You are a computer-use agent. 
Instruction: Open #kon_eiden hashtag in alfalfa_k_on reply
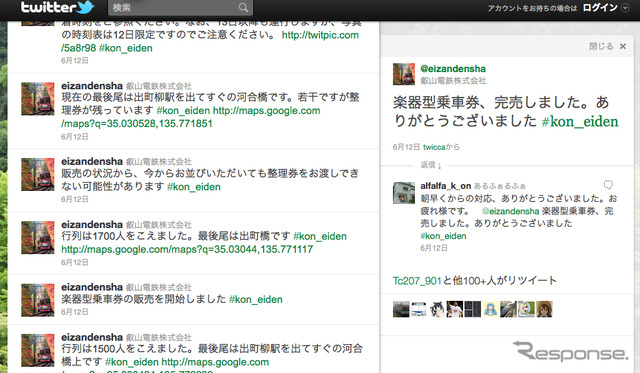(x=443, y=236)
